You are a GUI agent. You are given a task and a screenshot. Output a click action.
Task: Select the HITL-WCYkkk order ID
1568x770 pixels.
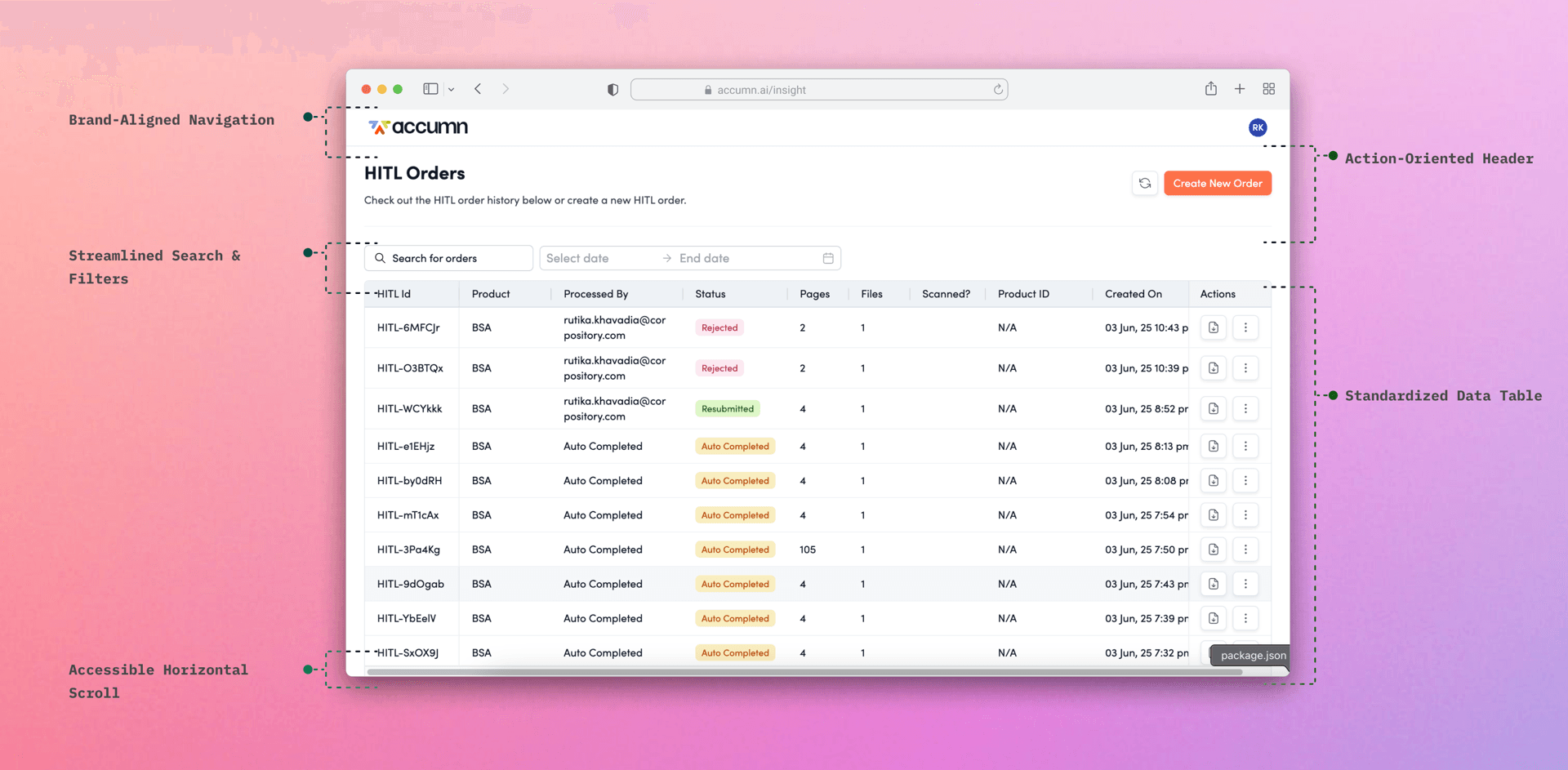point(410,408)
